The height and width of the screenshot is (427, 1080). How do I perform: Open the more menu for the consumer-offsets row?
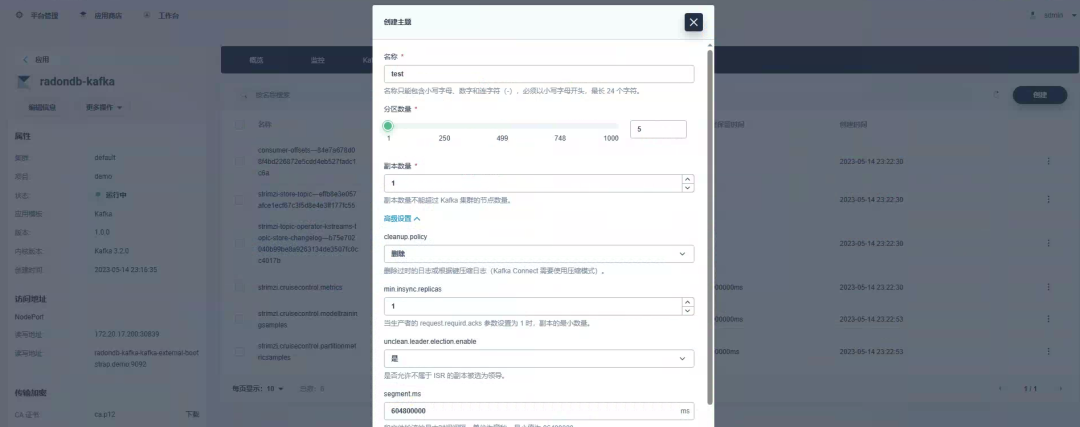(x=1048, y=161)
